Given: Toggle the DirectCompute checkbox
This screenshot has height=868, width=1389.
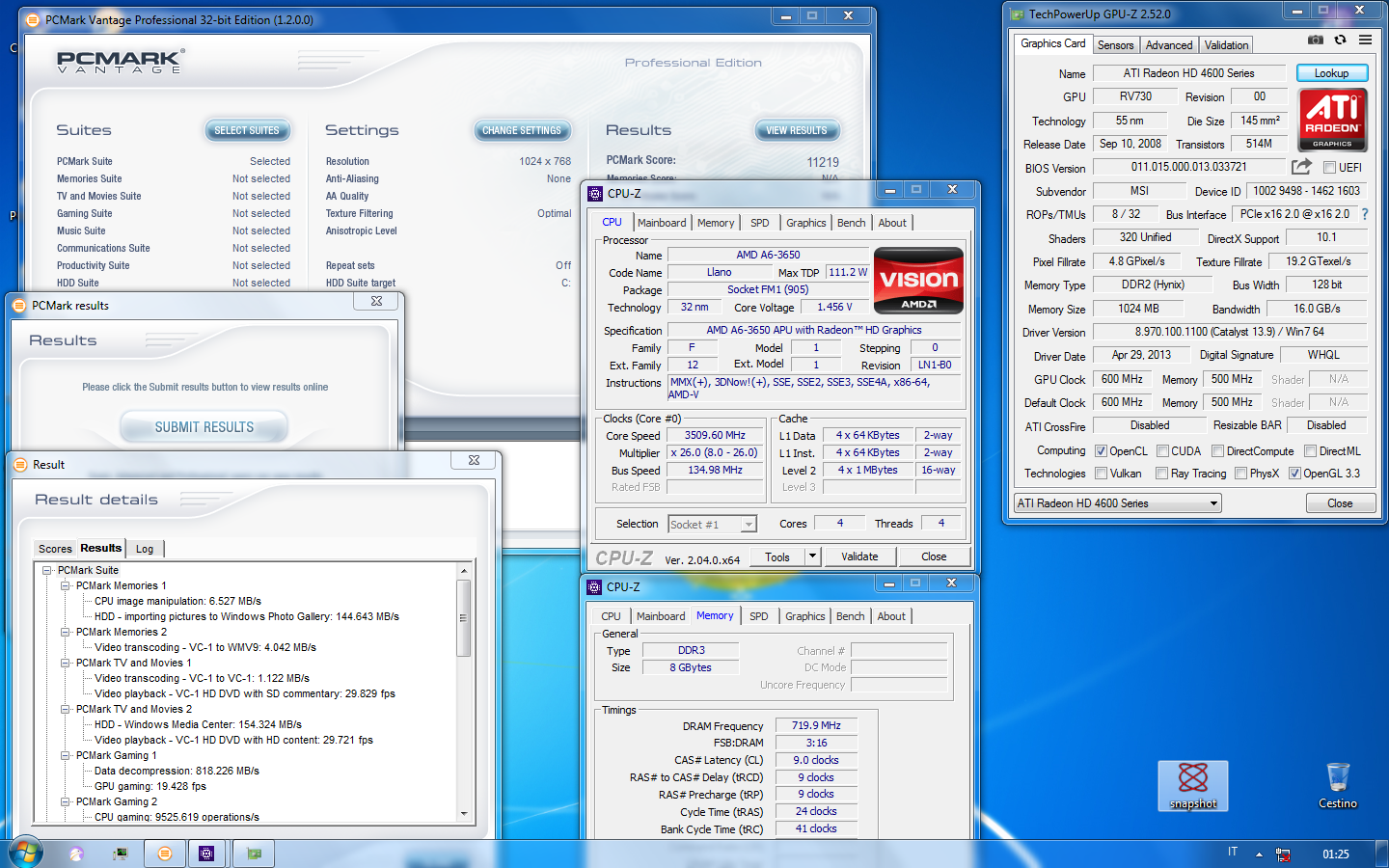Looking at the screenshot, I should pyautogui.click(x=1217, y=450).
